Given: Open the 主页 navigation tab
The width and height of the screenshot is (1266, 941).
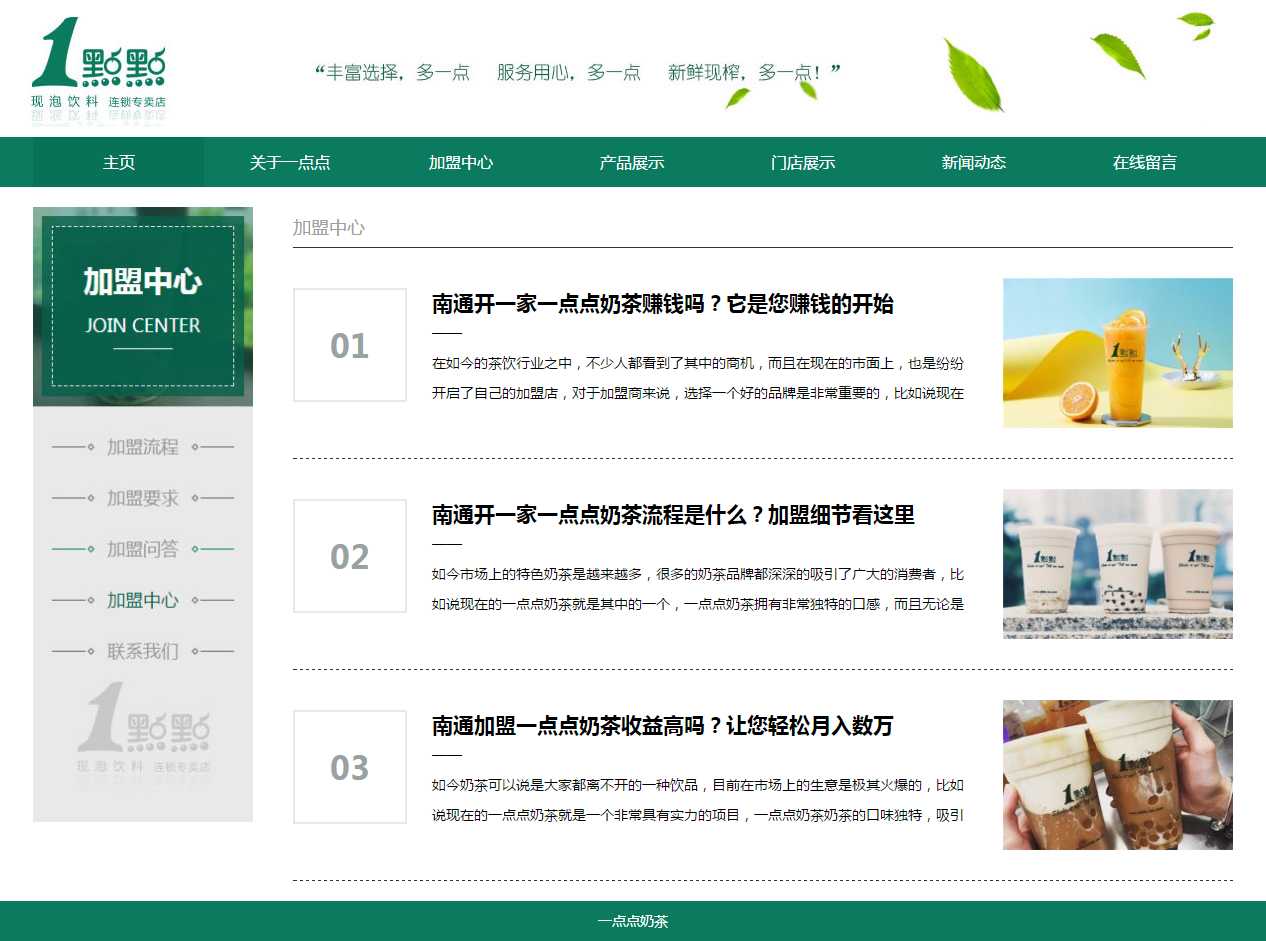Looking at the screenshot, I should [119, 162].
